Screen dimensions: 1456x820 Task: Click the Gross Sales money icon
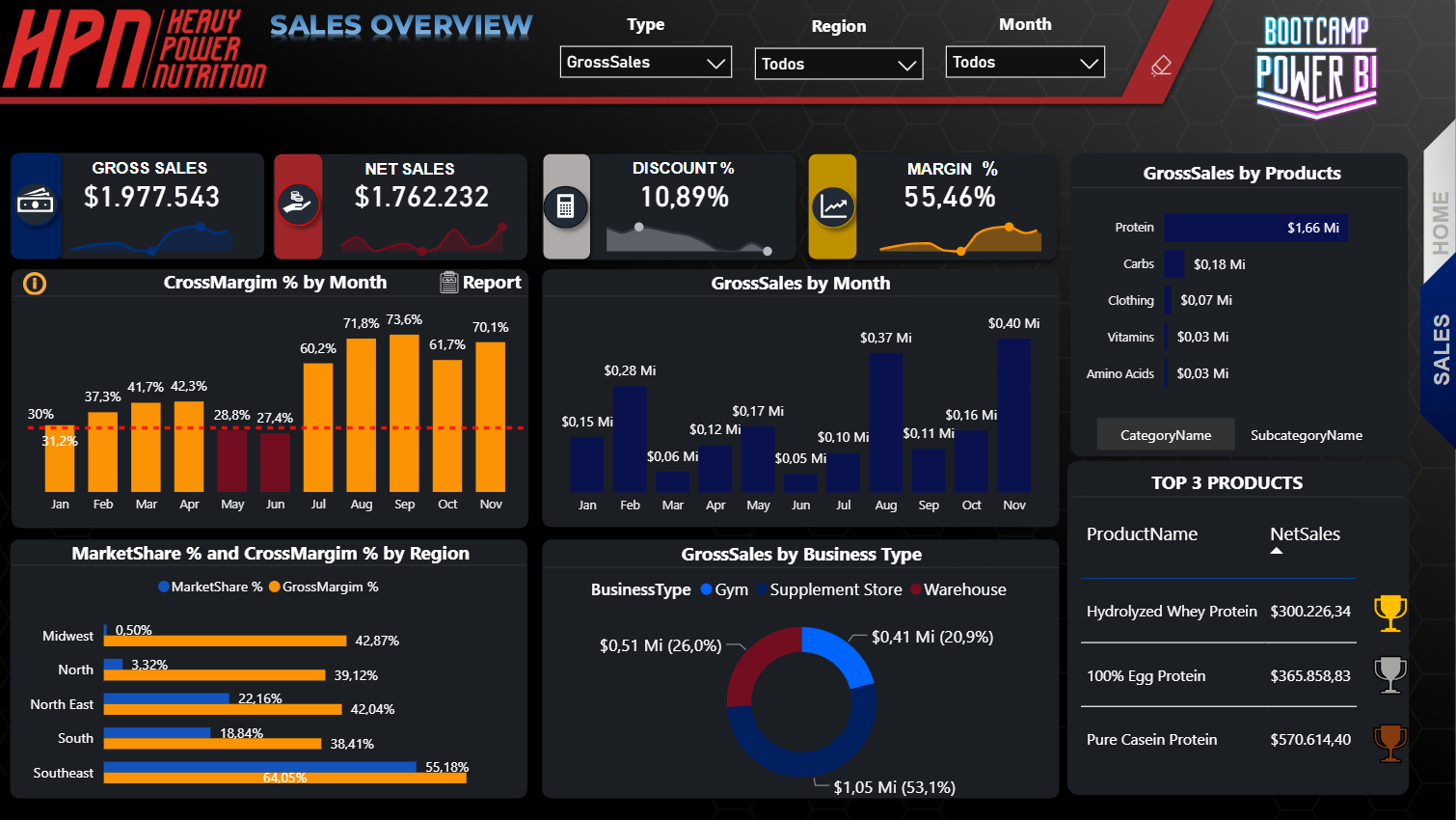coord(36,204)
